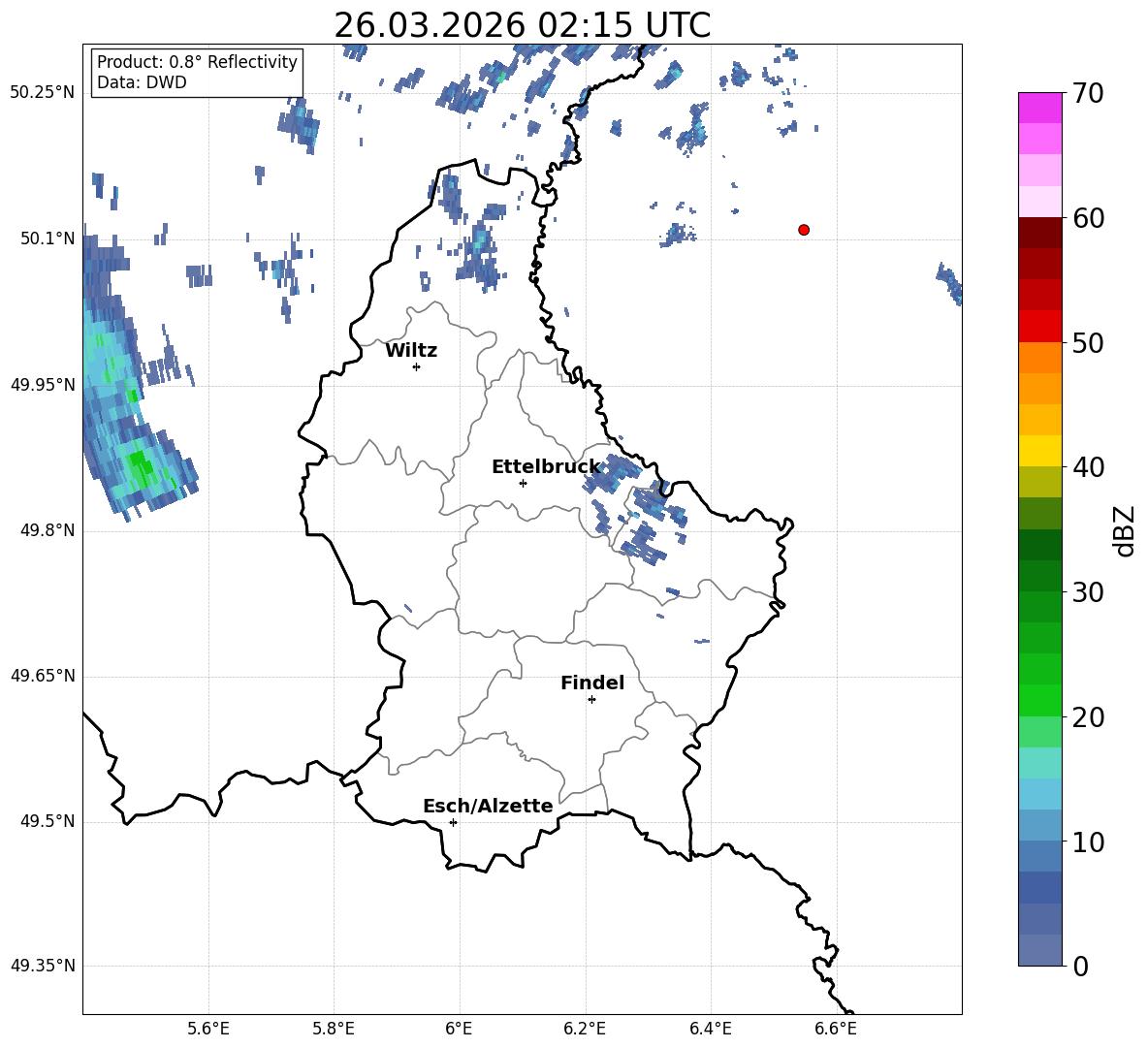This screenshot has height=1048, width=1148.
Task: Click the 49.65°N latitude label
Action: [x=43, y=676]
